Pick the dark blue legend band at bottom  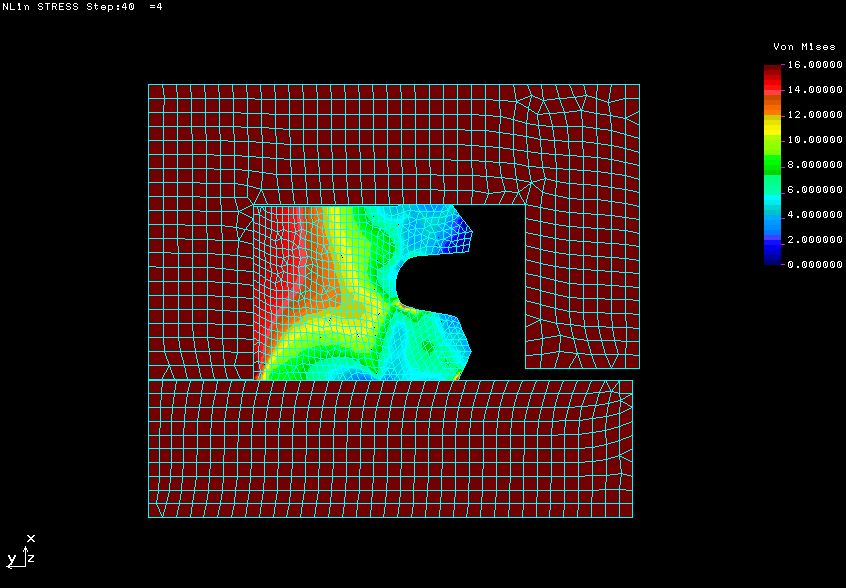[x=772, y=258]
